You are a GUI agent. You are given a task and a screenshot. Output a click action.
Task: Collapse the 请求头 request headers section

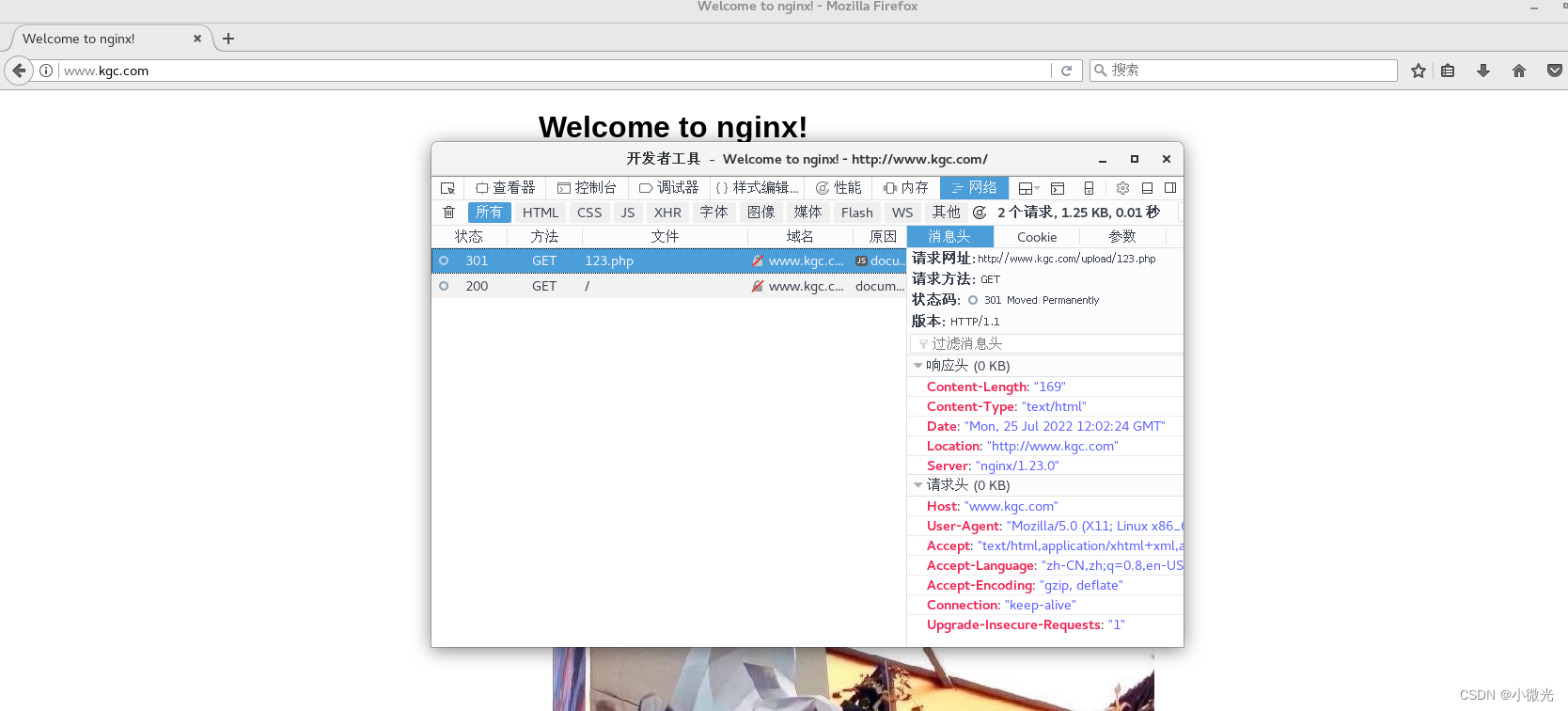pos(918,485)
